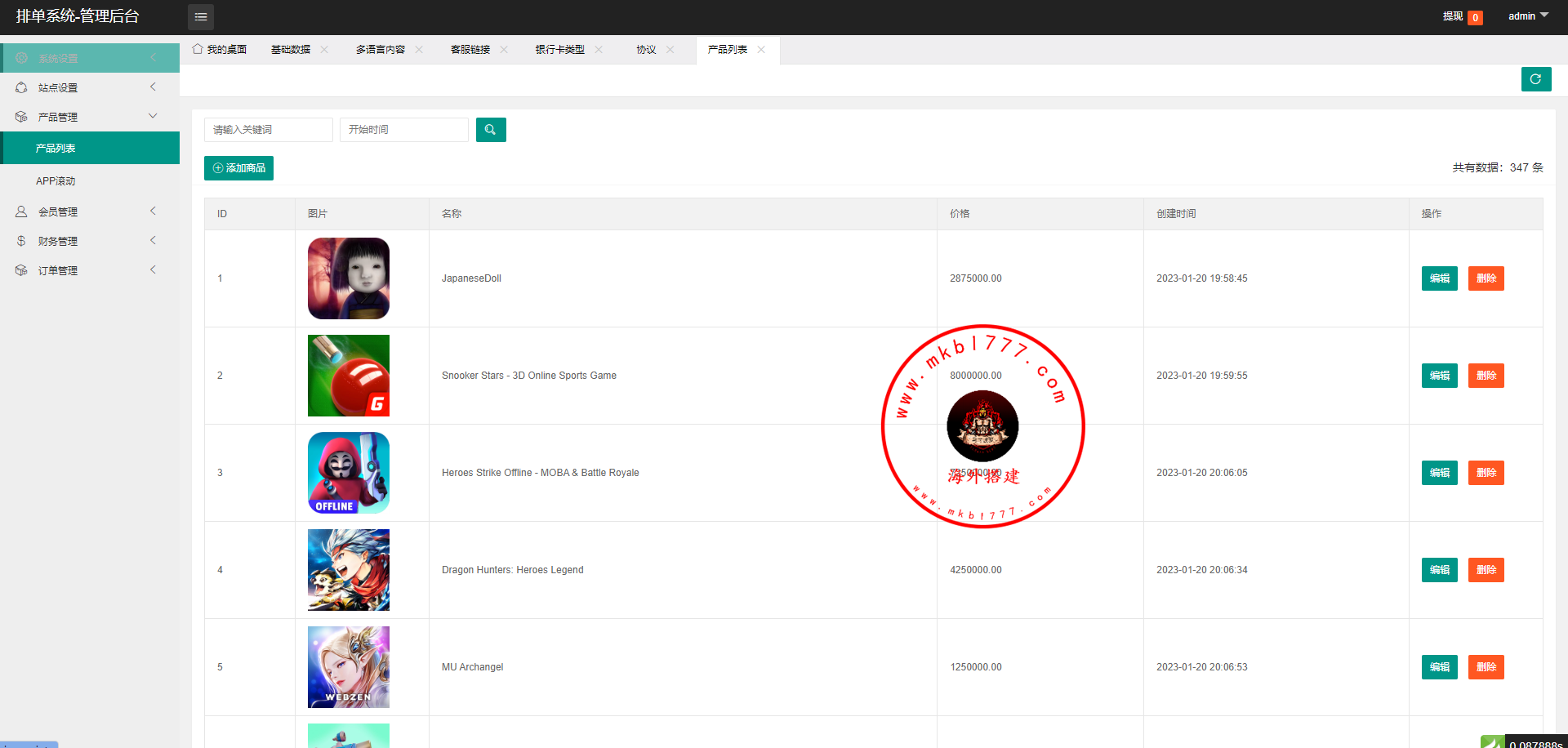
Task: Edit the Dragon Hunters product
Action: click(1440, 570)
